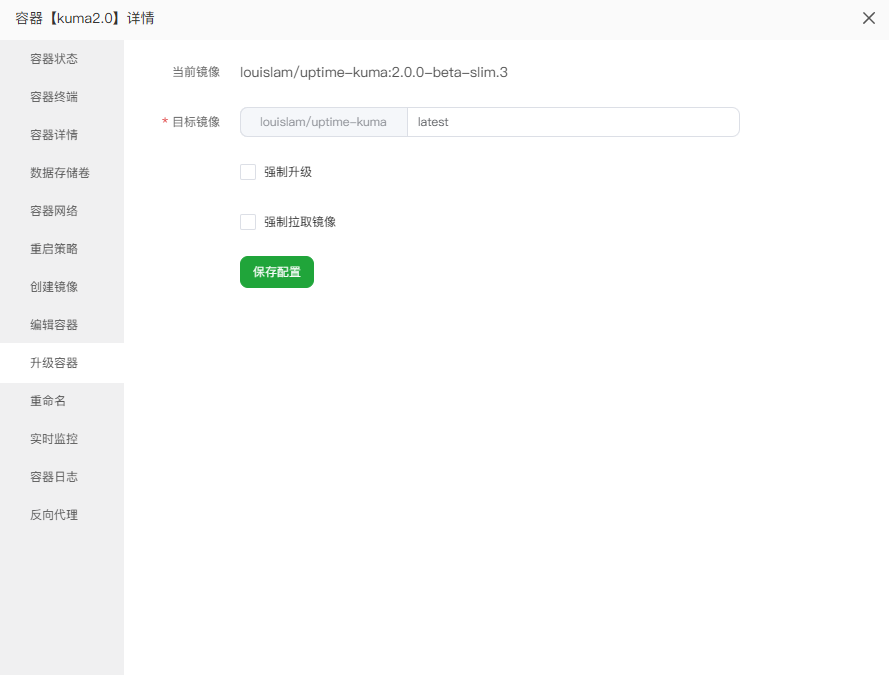Click the target image tag field containing latest

pyautogui.click(x=572, y=122)
